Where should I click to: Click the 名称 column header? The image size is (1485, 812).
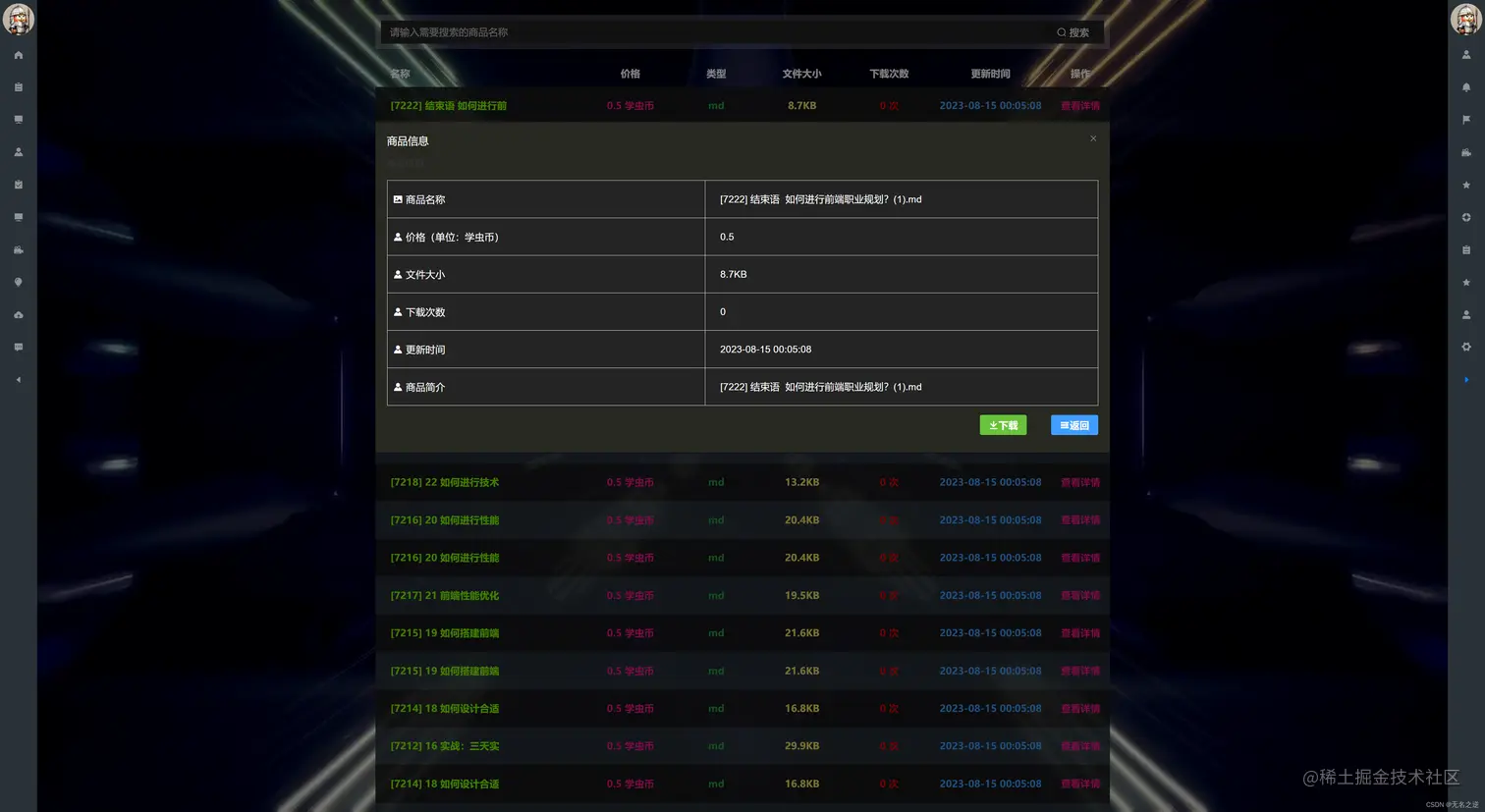click(400, 74)
